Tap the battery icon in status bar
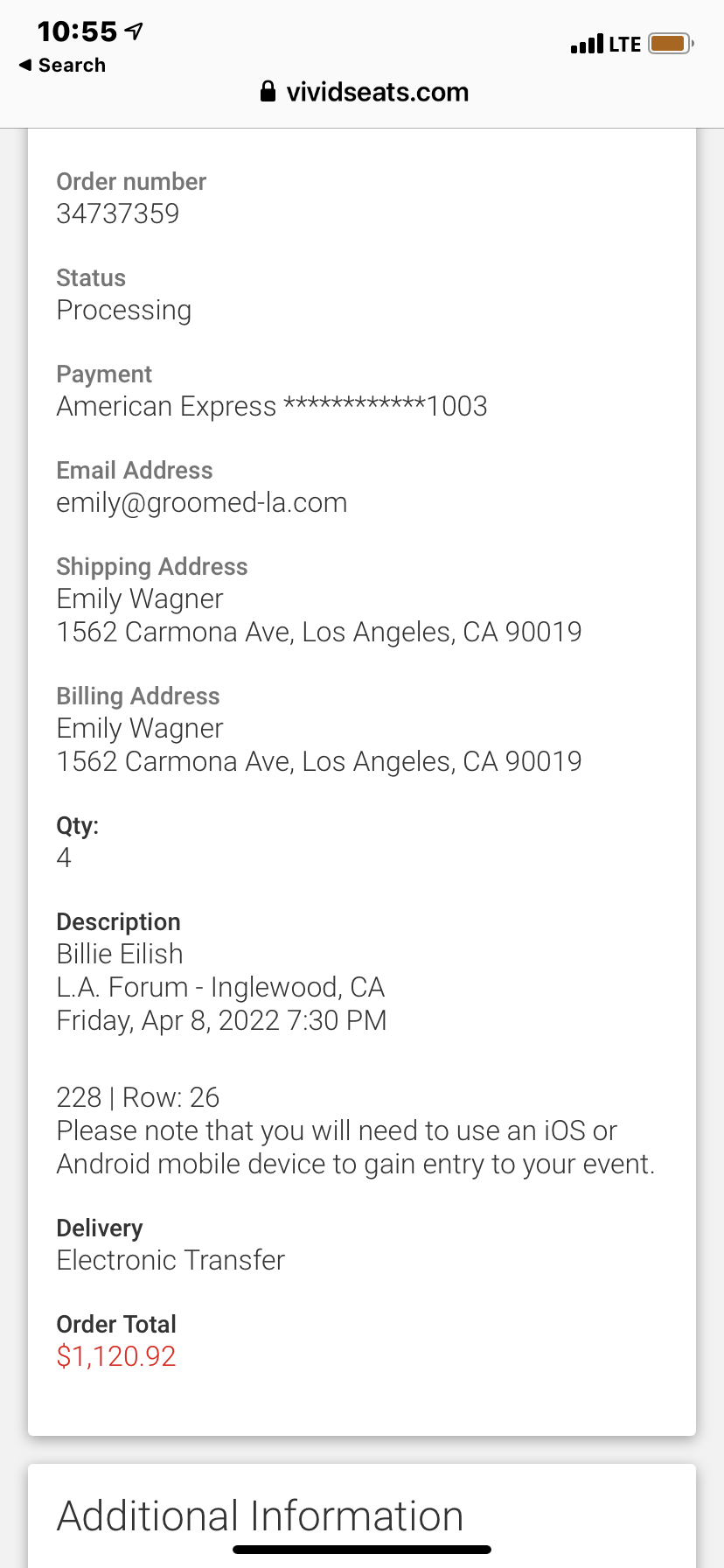724x1568 pixels. tap(671, 44)
